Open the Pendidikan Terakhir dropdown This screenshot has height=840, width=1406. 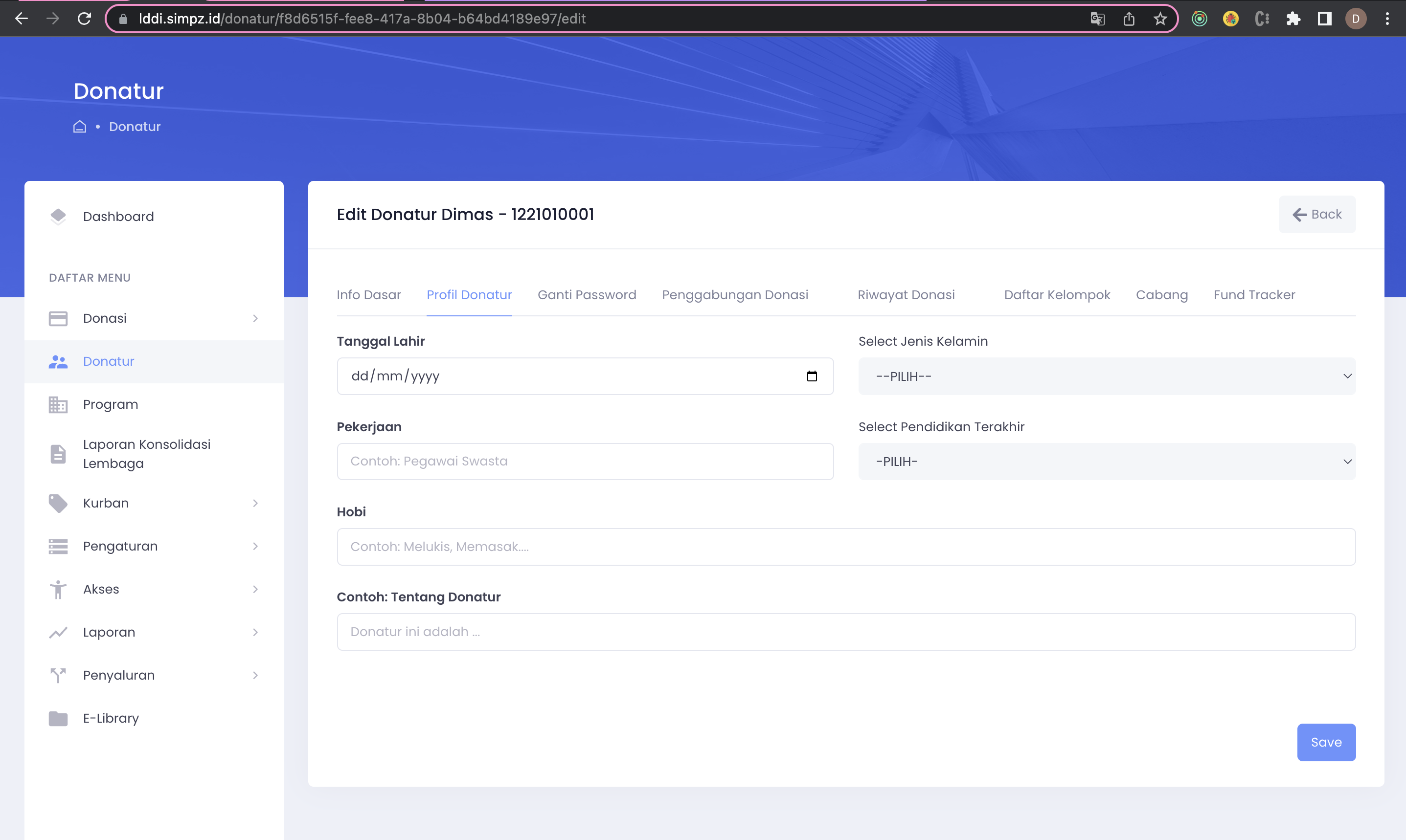pos(1107,462)
